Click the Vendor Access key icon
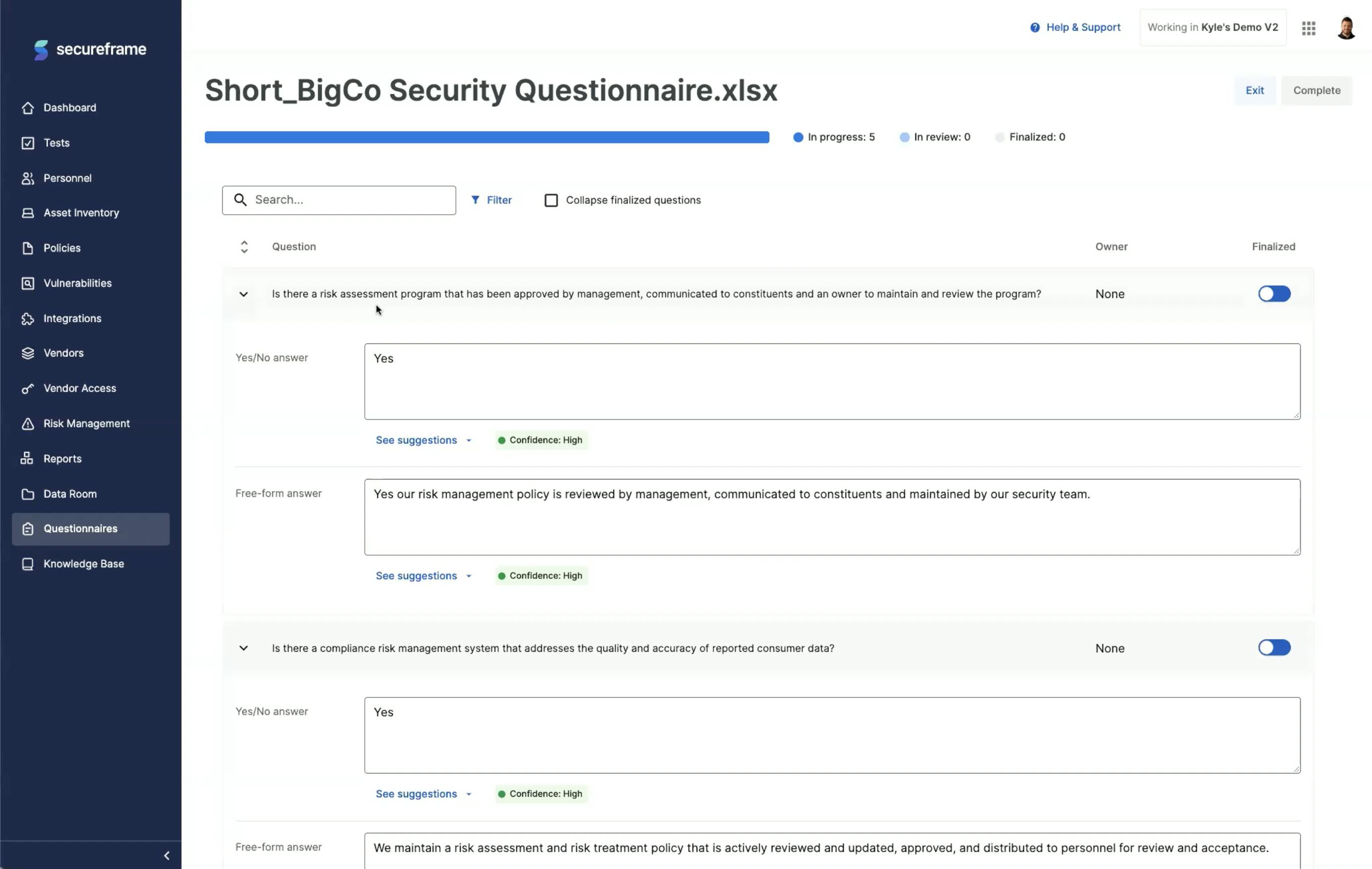This screenshot has width=1372, height=869. [x=28, y=388]
